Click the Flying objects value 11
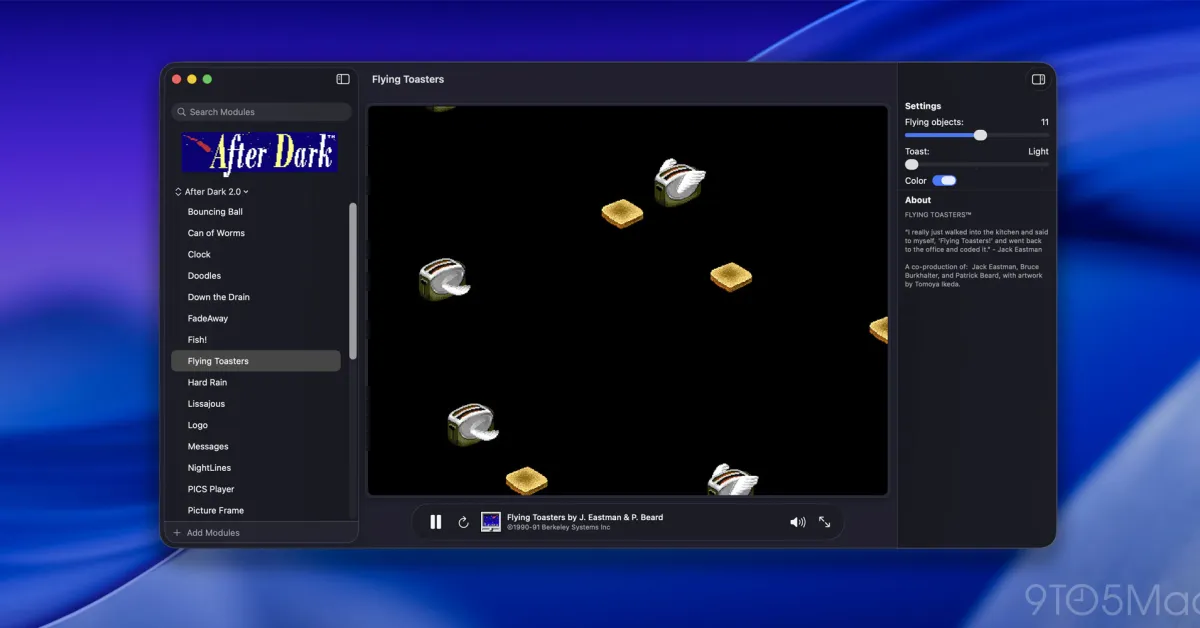The image size is (1200, 628). pos(1044,122)
